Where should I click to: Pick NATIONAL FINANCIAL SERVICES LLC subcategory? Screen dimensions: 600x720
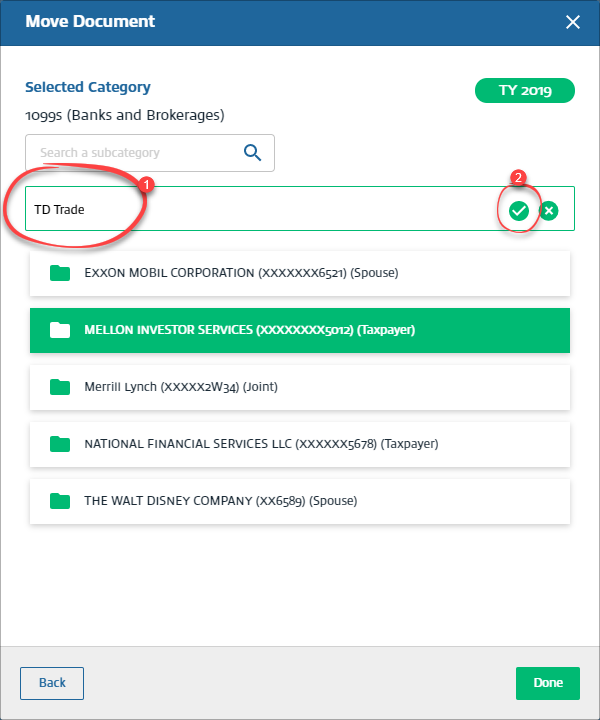tap(261, 444)
